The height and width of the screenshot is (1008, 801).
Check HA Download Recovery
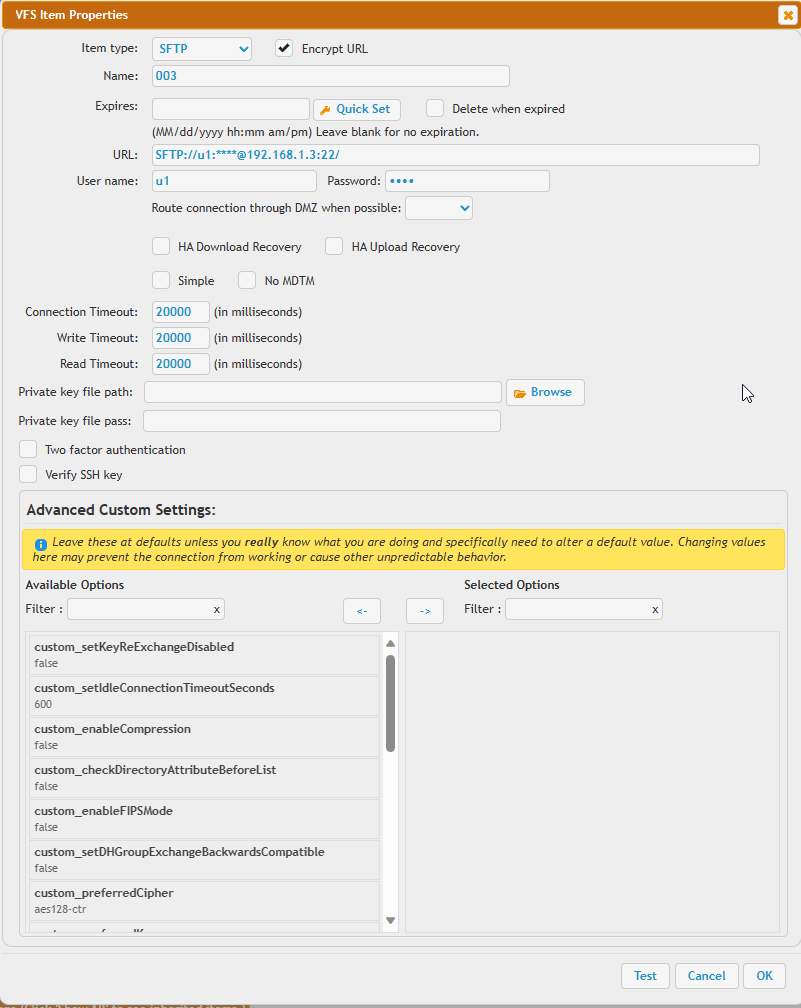(161, 246)
